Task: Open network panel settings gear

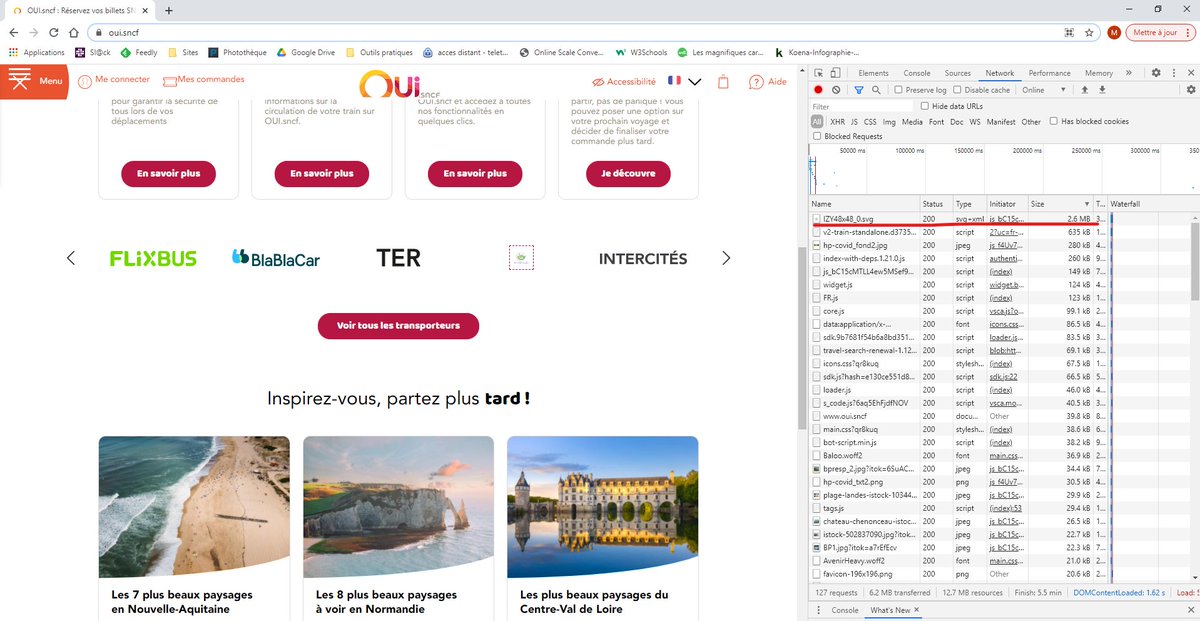Action: (1190, 90)
